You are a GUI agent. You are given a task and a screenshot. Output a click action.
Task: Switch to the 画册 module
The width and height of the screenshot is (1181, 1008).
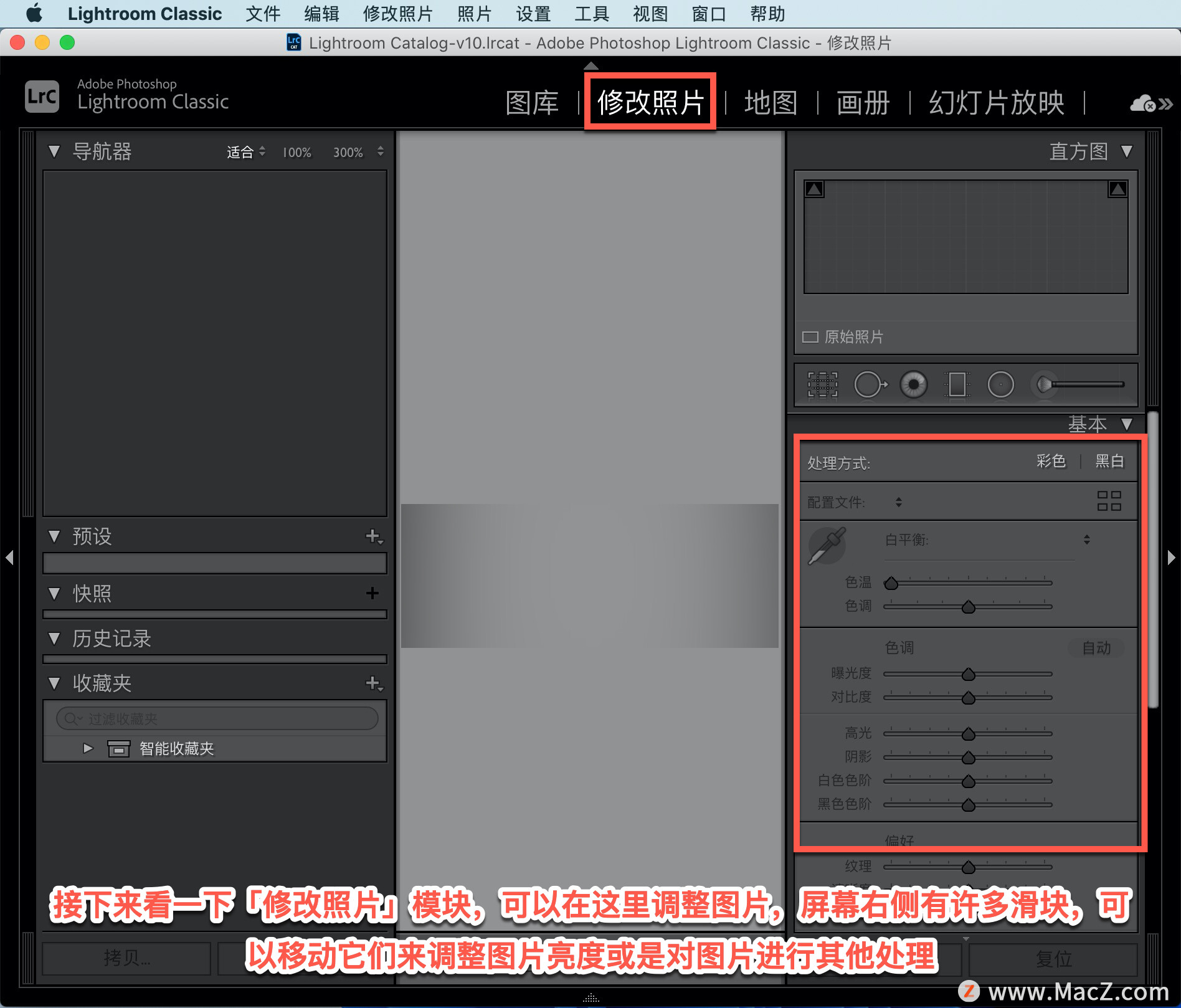coord(863,103)
